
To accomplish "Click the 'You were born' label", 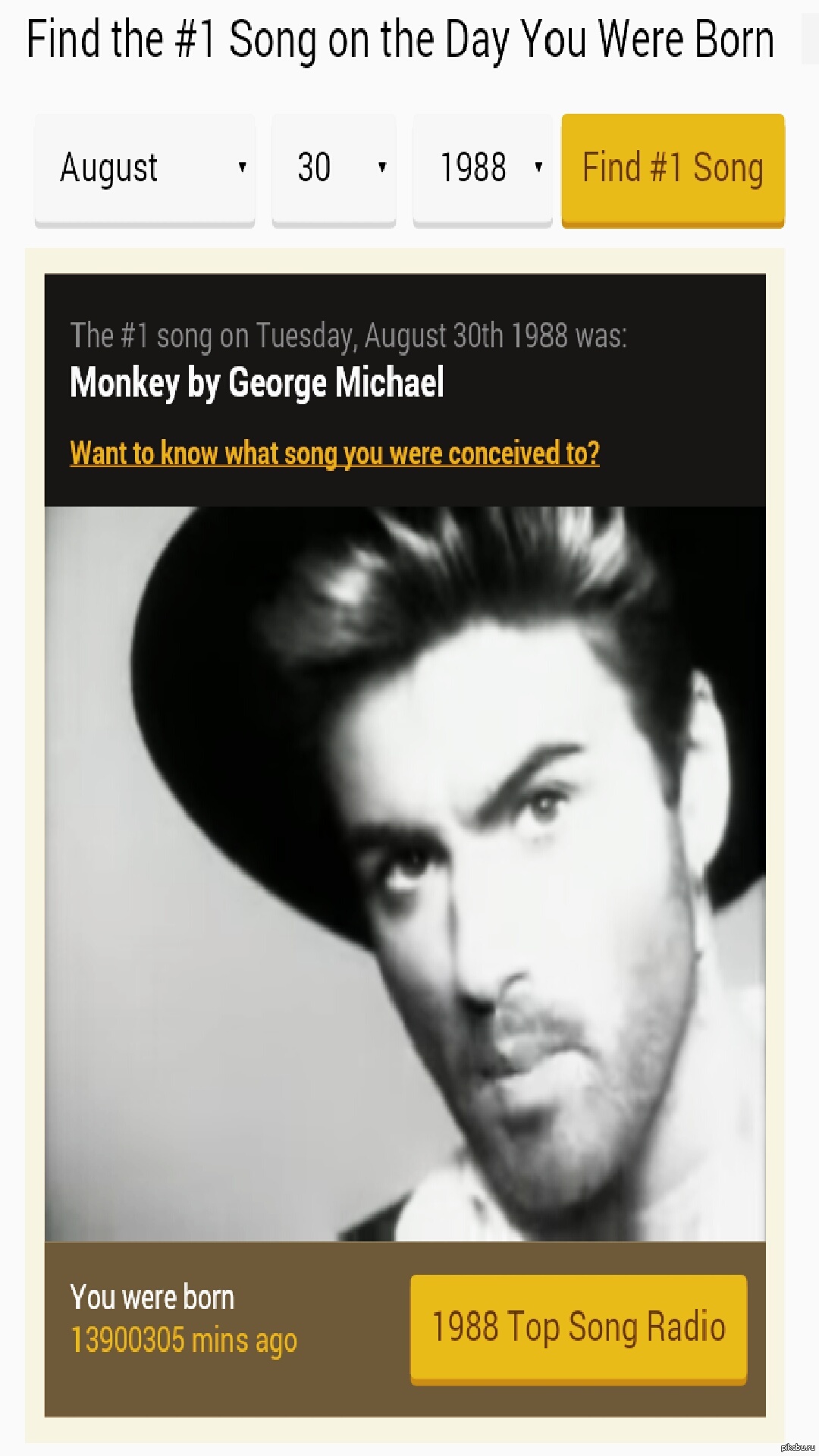I will (x=152, y=1298).
